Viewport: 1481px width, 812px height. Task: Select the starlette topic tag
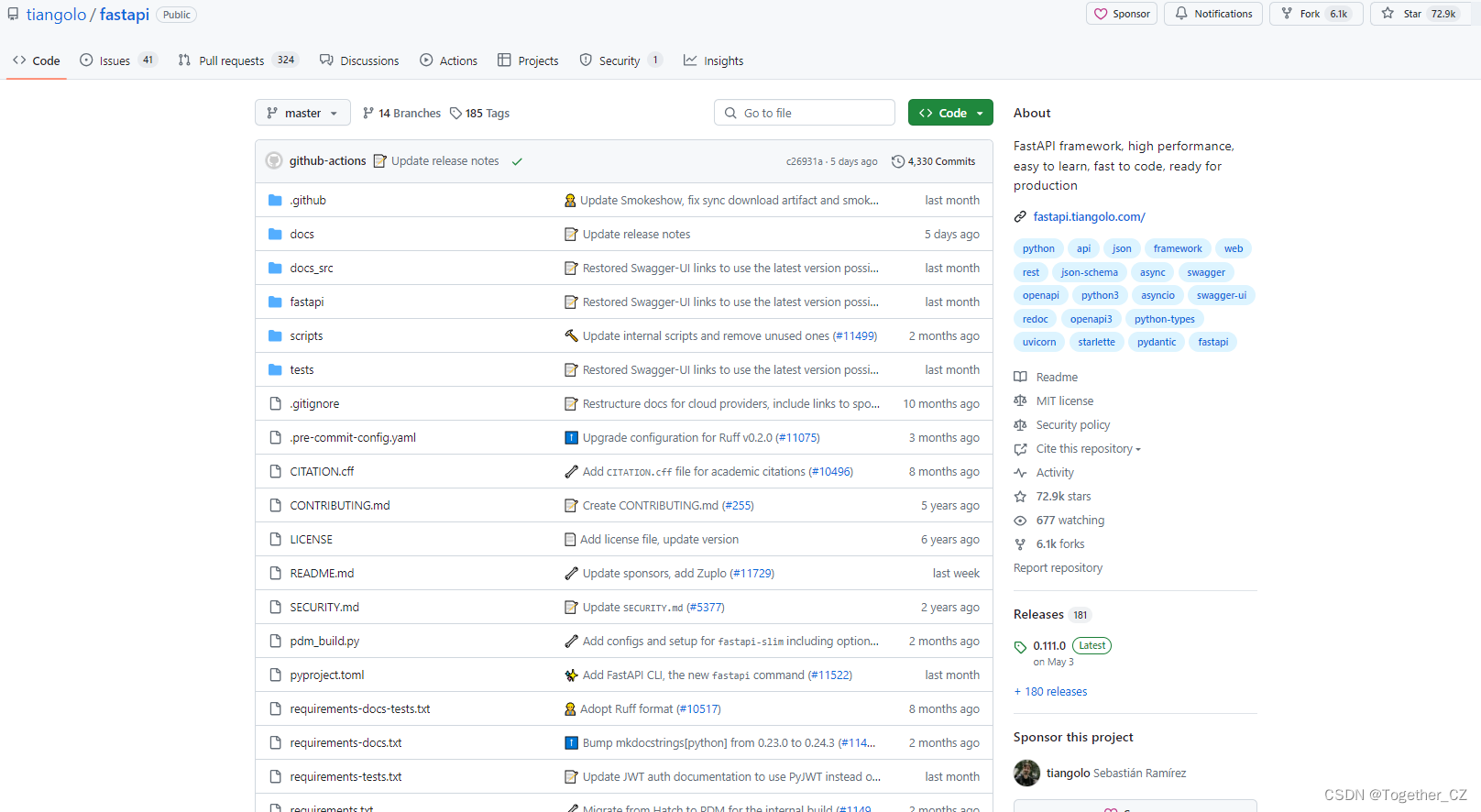(1096, 342)
